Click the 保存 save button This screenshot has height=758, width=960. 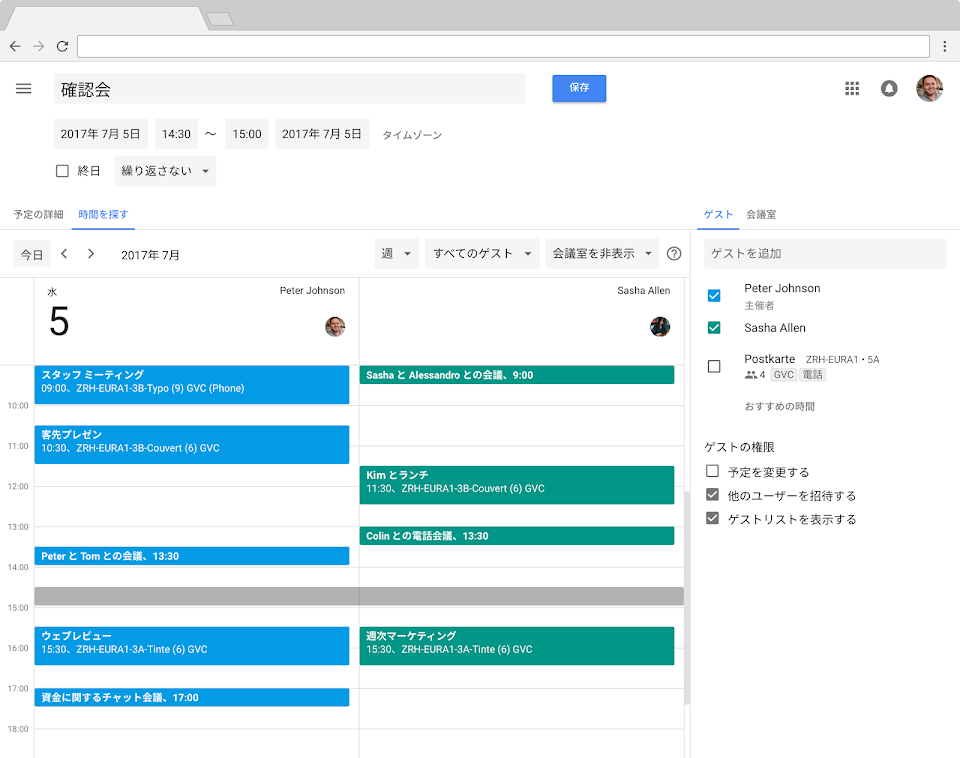point(579,88)
